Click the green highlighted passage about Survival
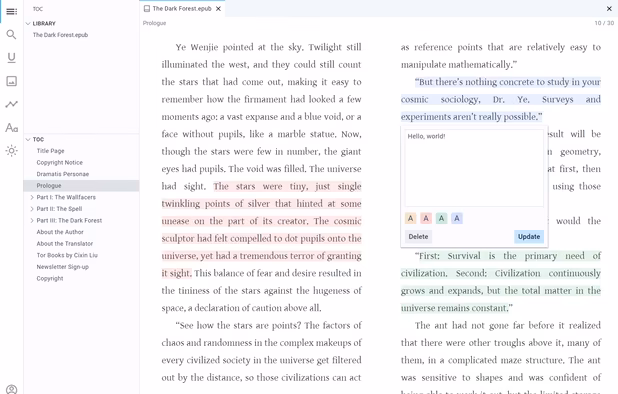Viewport: 618px width, 394px height. [501, 282]
